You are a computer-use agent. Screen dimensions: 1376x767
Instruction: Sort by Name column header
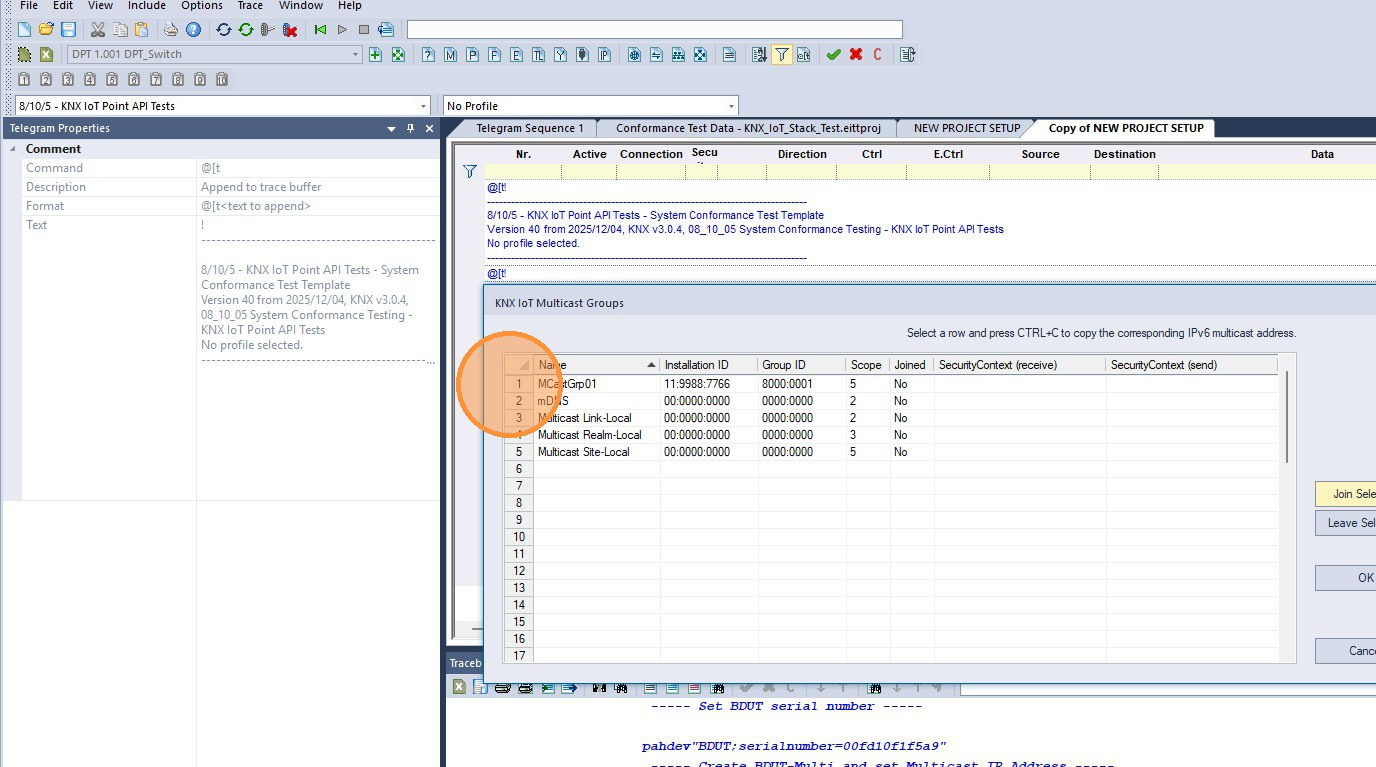[597, 365]
